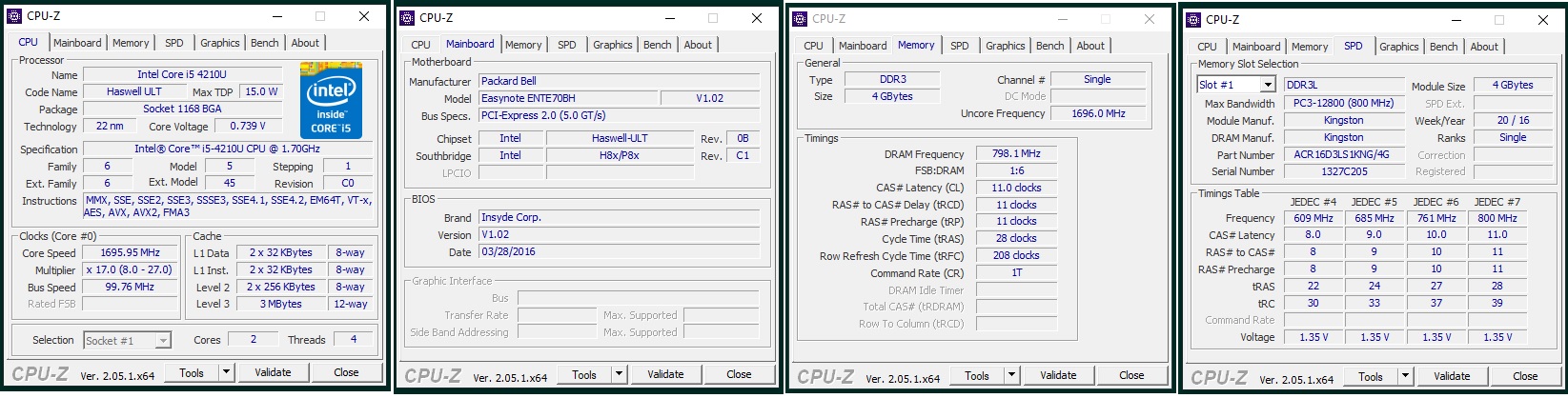The width and height of the screenshot is (1568, 398).
Task: Click Close button in the CPU window
Action: point(347,372)
